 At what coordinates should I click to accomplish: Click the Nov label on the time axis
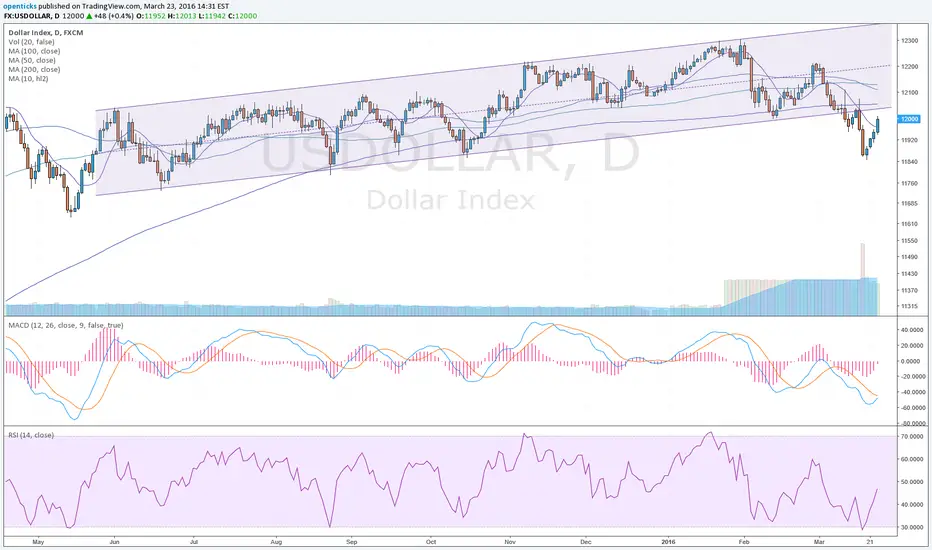[509, 542]
